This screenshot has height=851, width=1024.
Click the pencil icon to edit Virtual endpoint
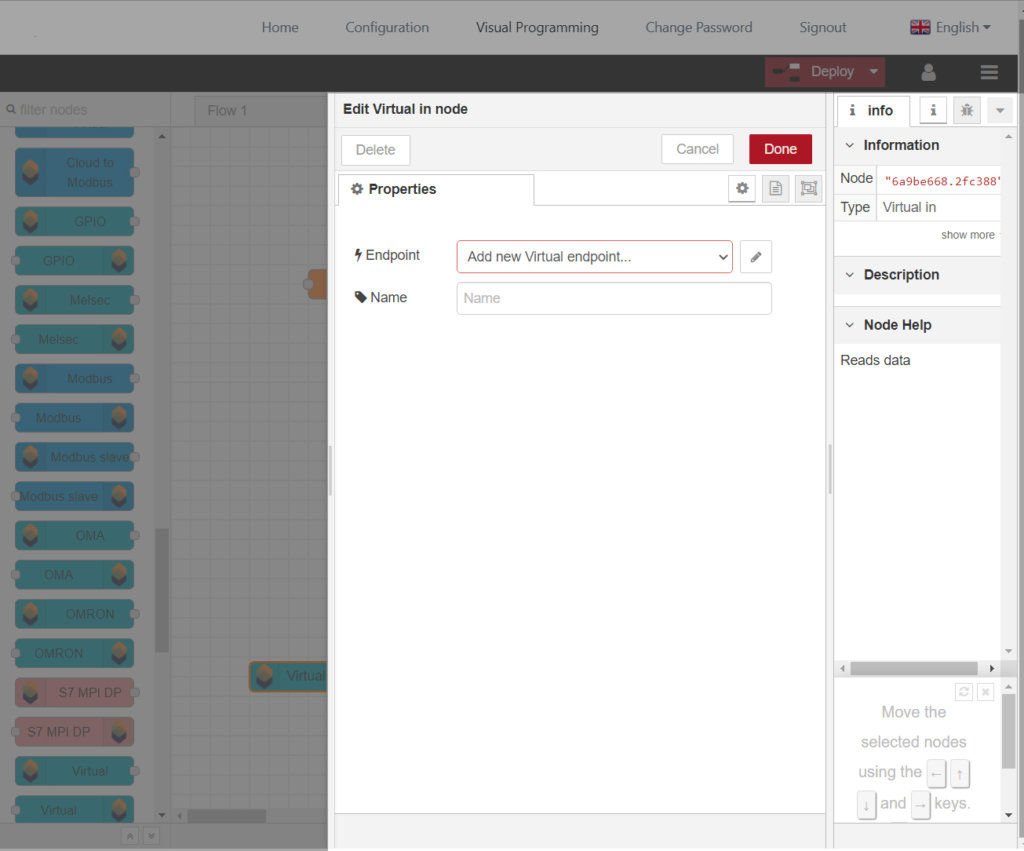pyautogui.click(x=756, y=257)
